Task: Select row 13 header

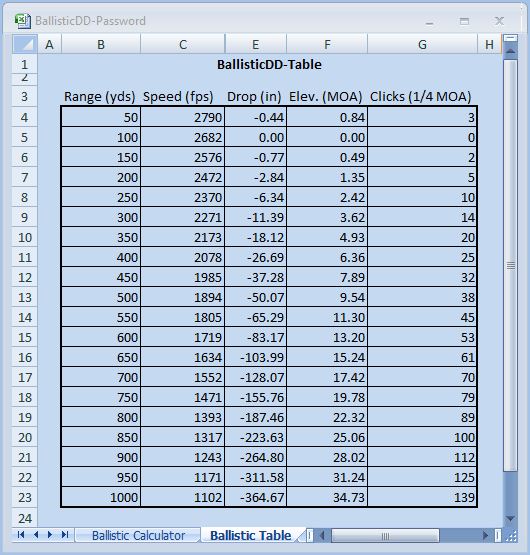Action: click(25, 297)
